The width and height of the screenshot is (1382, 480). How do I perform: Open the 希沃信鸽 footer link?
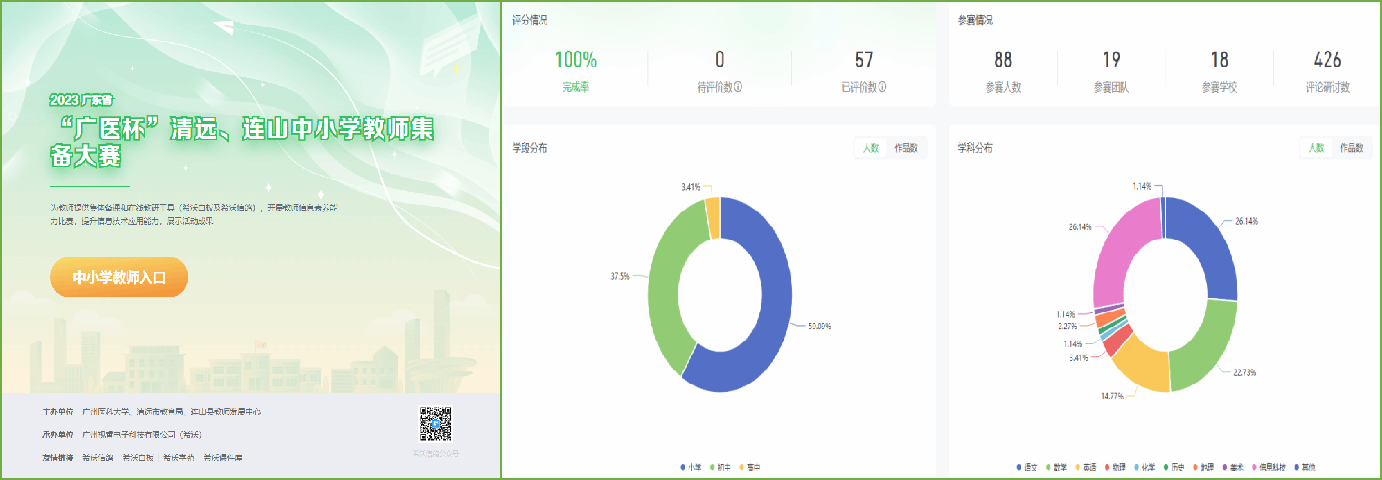(x=98, y=457)
